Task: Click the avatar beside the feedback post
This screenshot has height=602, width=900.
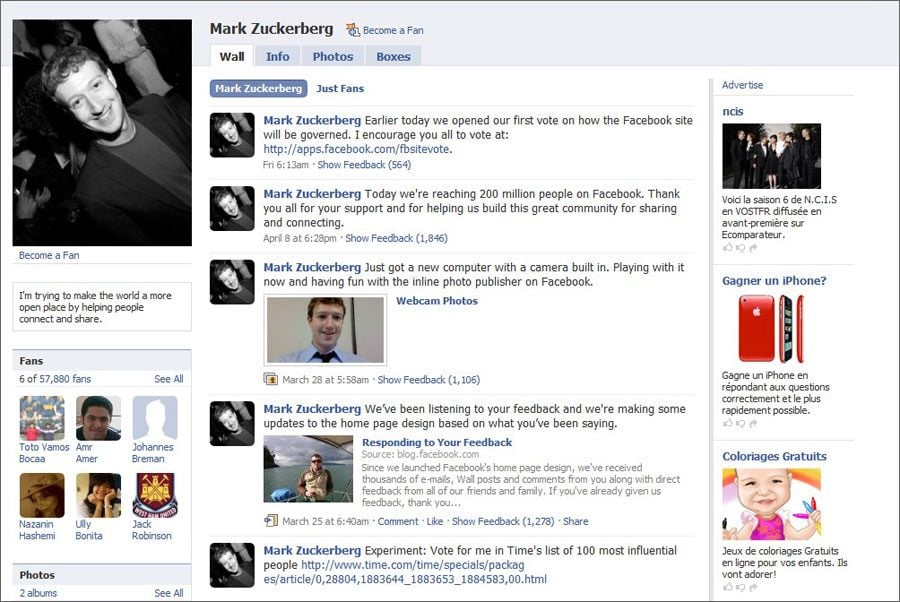Action: pos(232,424)
